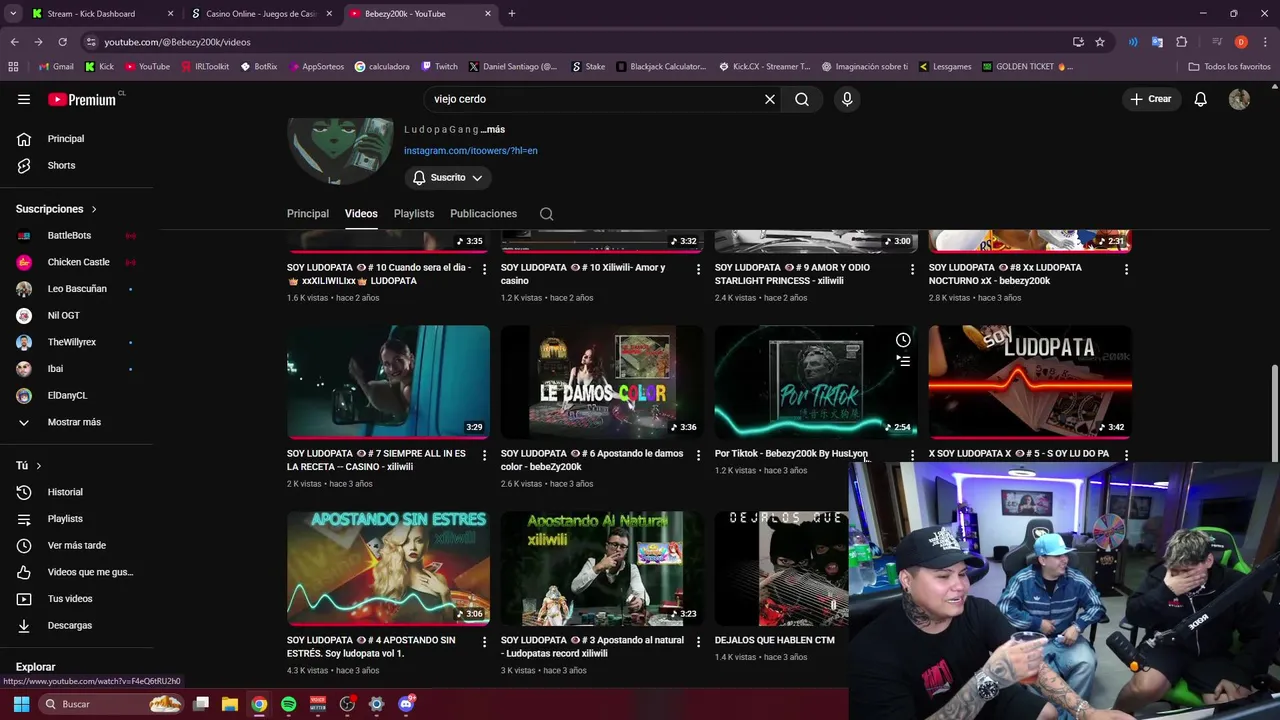Open options for '#9 AMOR Y ODIO' video

pos(912,269)
